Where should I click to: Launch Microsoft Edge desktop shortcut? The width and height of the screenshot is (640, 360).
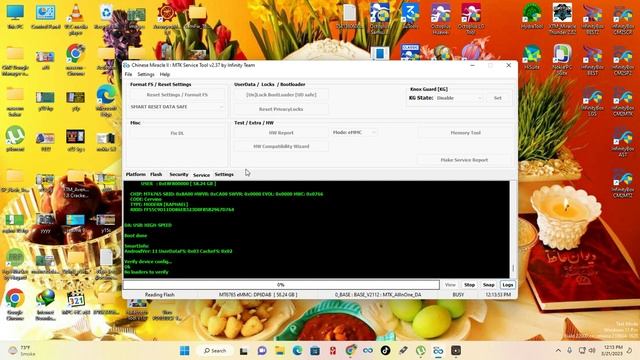106,100
